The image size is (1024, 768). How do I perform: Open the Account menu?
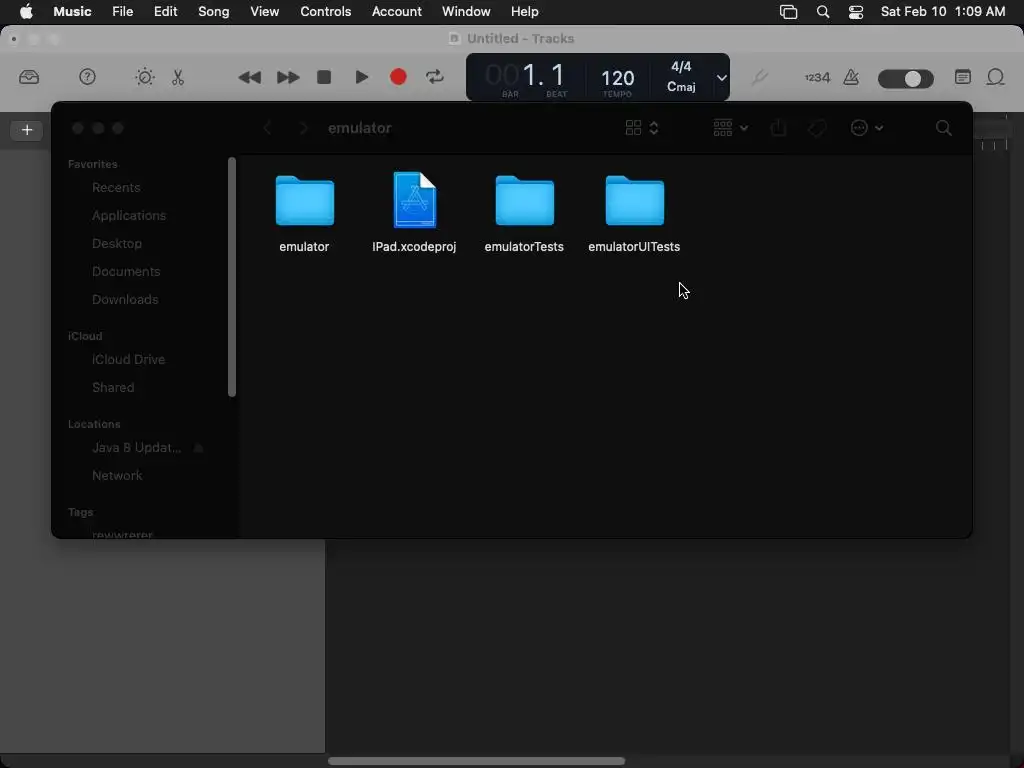tap(396, 12)
